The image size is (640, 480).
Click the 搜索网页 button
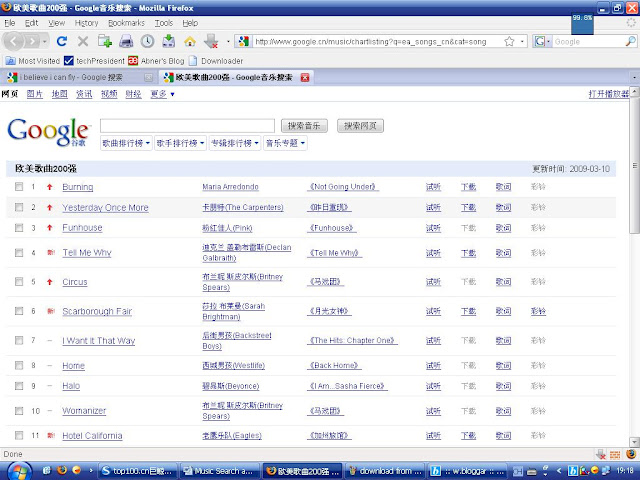point(360,126)
